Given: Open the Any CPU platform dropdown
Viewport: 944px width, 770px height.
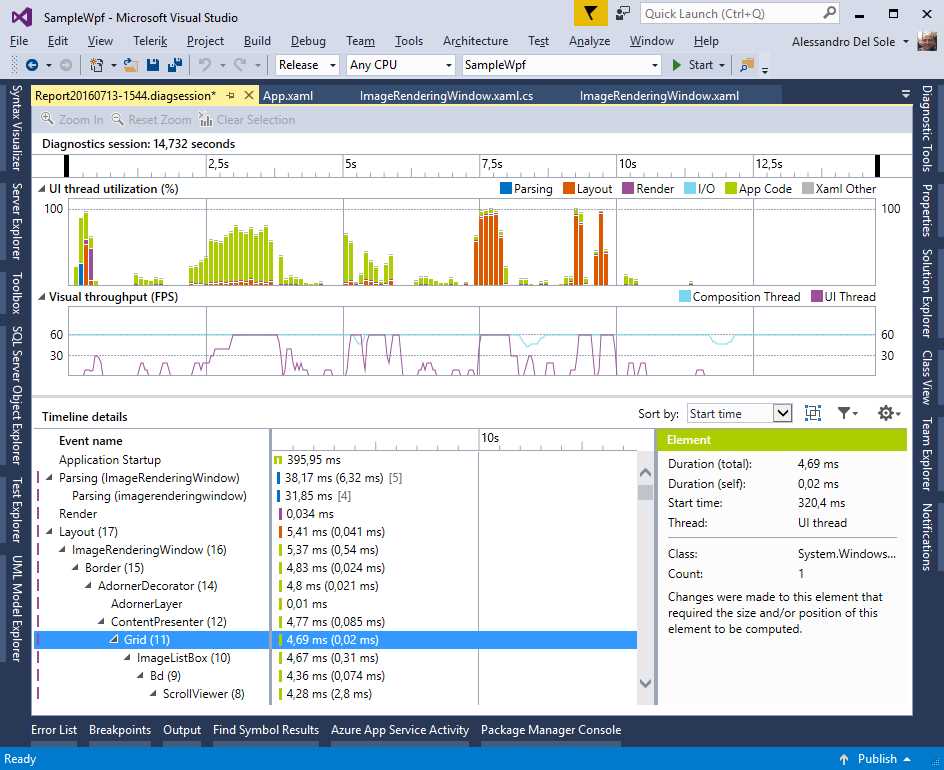Looking at the screenshot, I should point(399,64).
